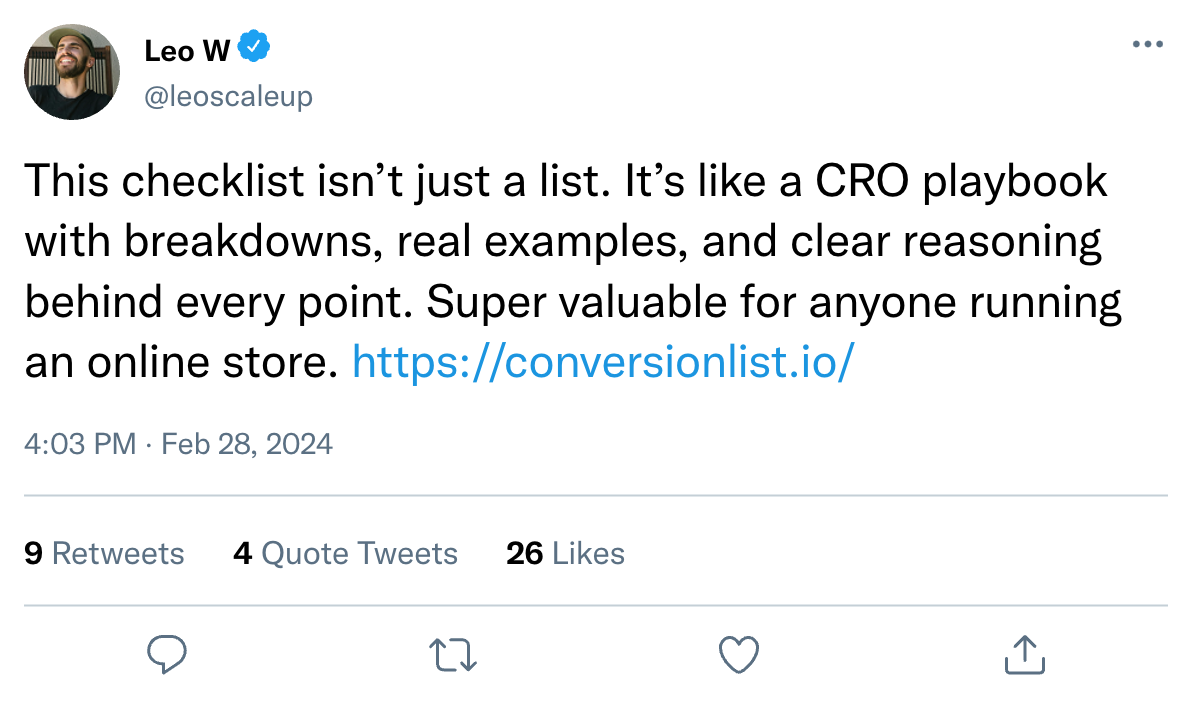Click the reply speech bubble icon

click(168, 655)
